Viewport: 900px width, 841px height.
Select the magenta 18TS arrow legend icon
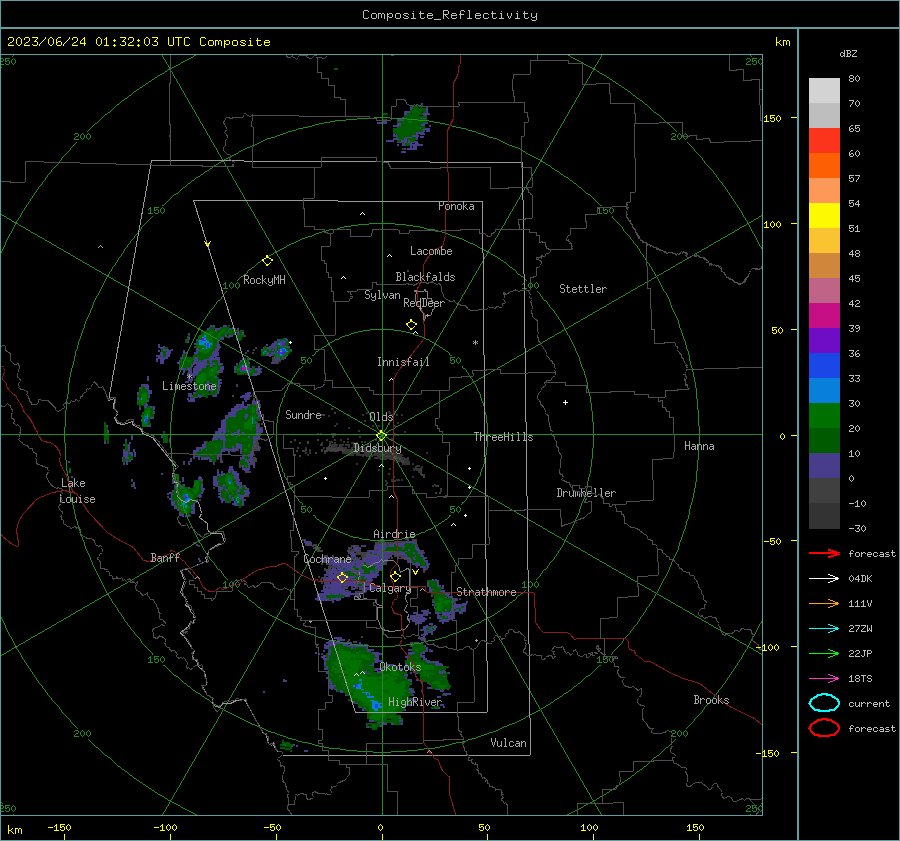(x=824, y=679)
